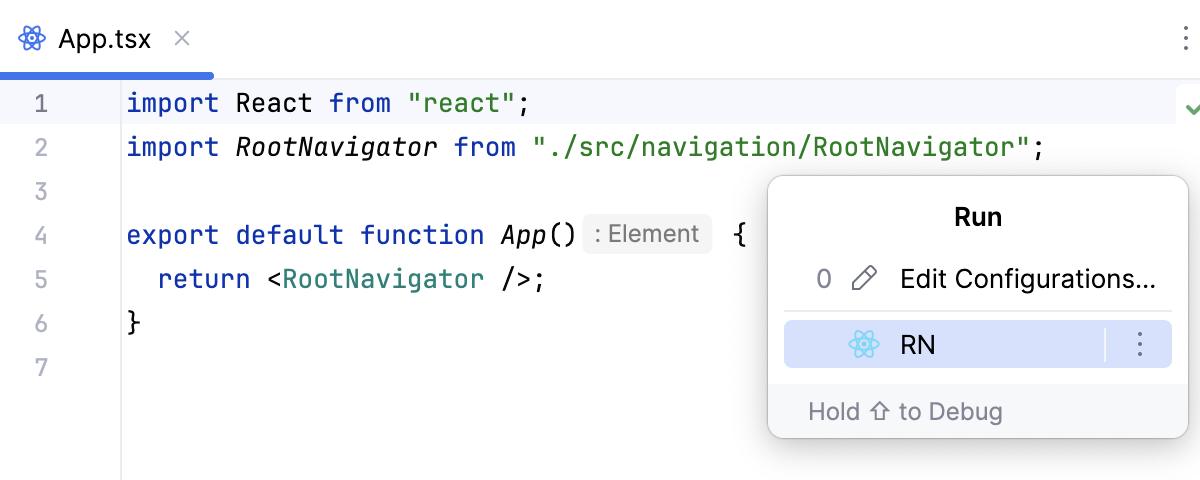The height and width of the screenshot is (480, 1200).
Task: Close the App.tsx editor tab
Action: (182, 39)
